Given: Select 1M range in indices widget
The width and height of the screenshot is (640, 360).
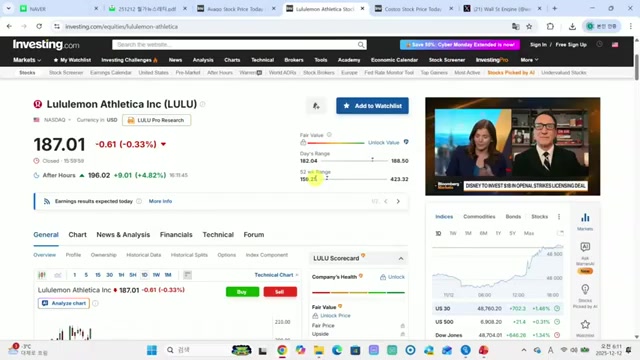Looking at the screenshot, I should click(x=468, y=233).
